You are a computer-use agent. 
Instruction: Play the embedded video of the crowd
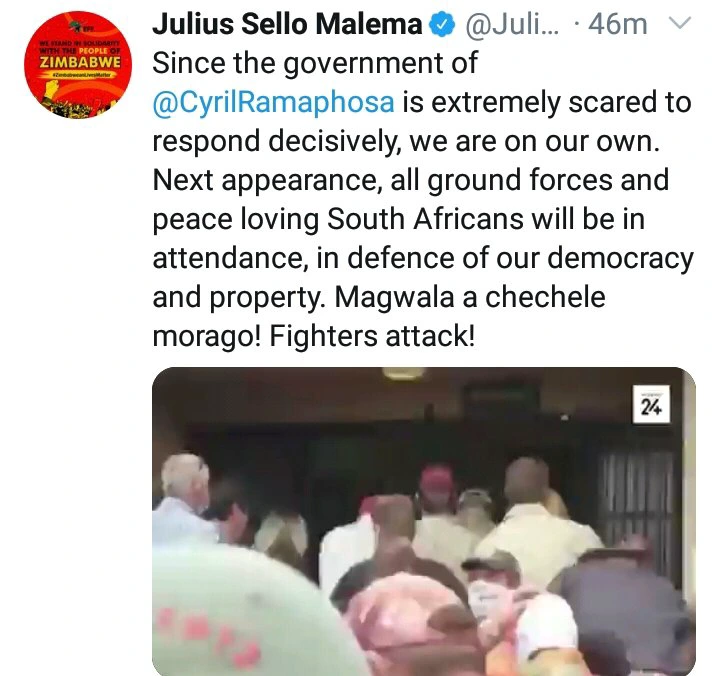click(423, 521)
